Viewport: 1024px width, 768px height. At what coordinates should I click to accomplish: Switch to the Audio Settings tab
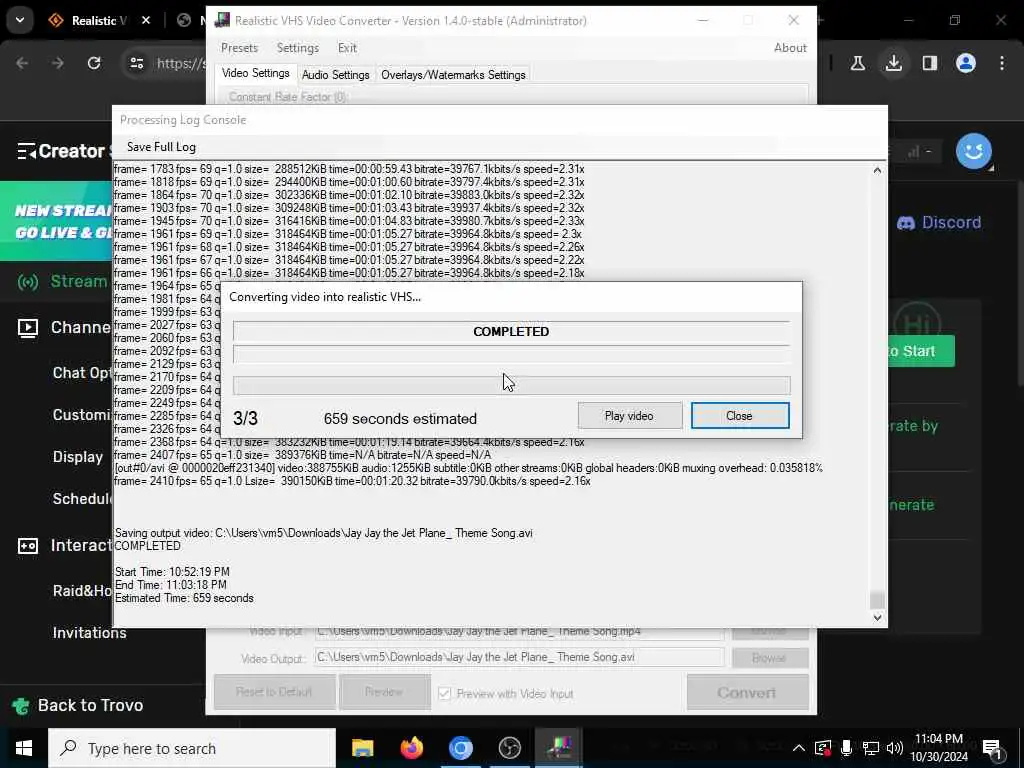336,75
